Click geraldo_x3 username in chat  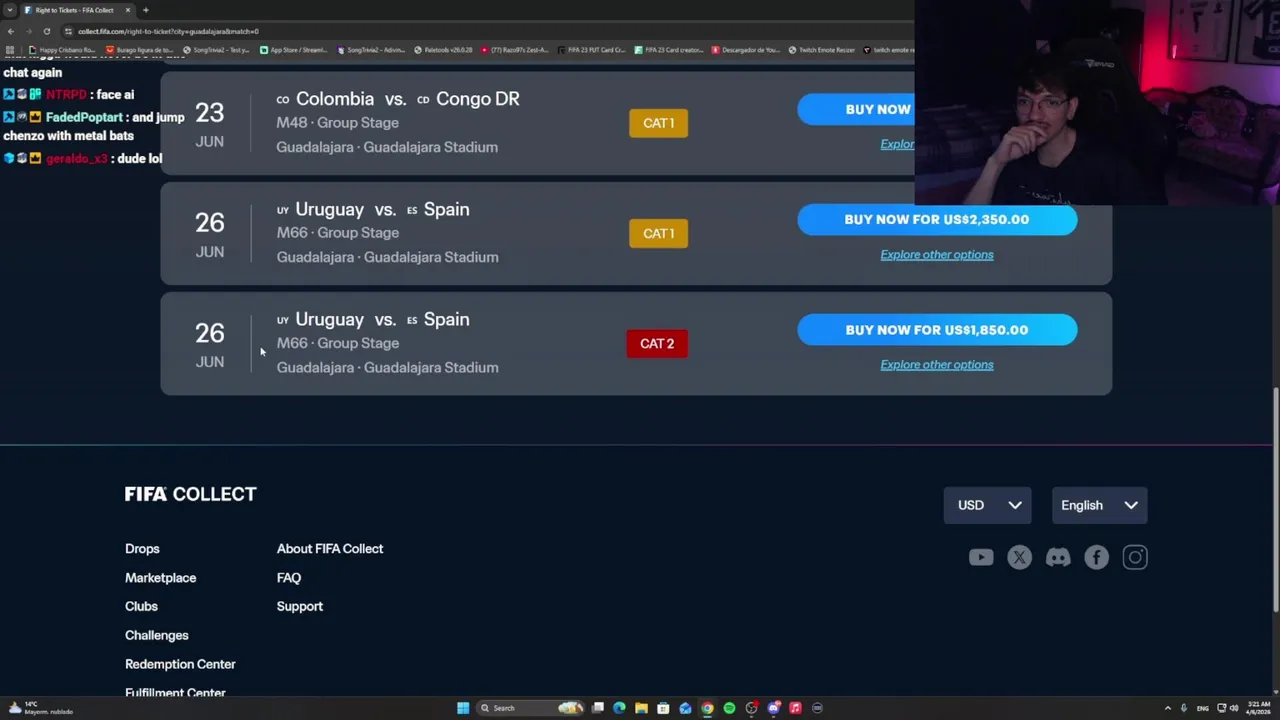[77, 158]
